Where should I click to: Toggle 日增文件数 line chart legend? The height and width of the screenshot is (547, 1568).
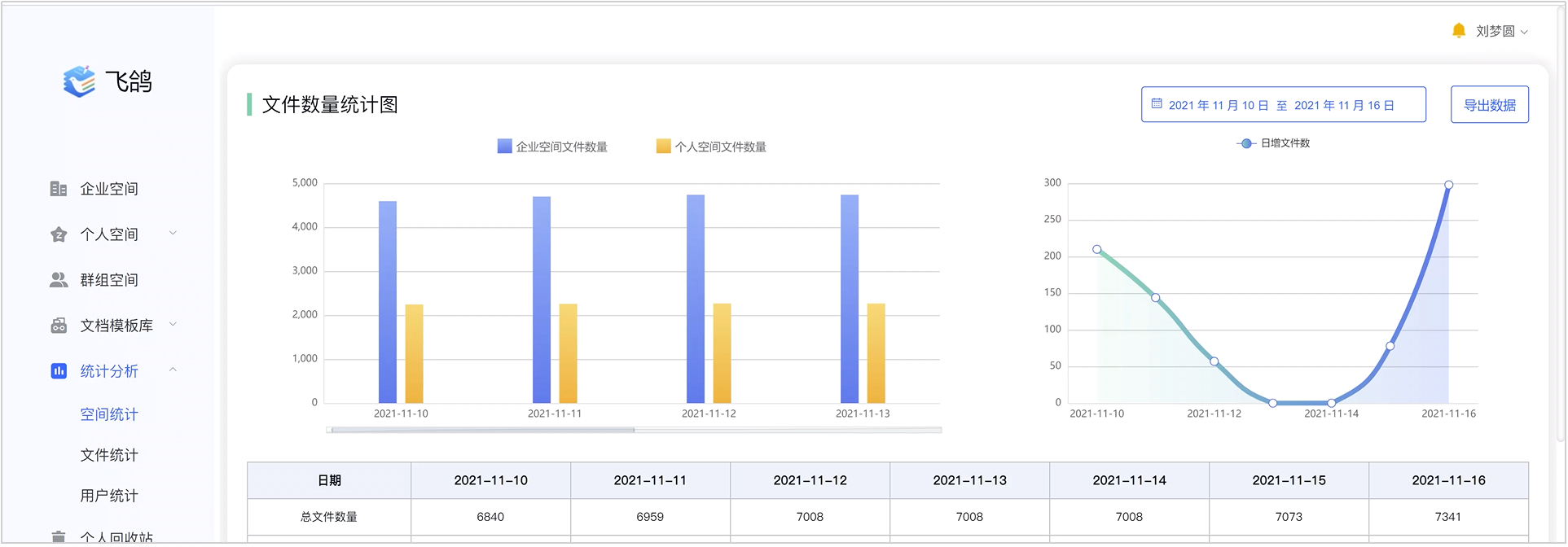pyautogui.click(x=1273, y=143)
